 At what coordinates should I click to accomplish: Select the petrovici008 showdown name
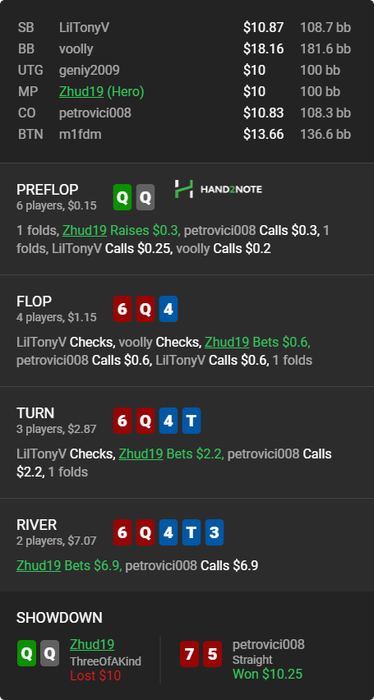click(x=268, y=644)
